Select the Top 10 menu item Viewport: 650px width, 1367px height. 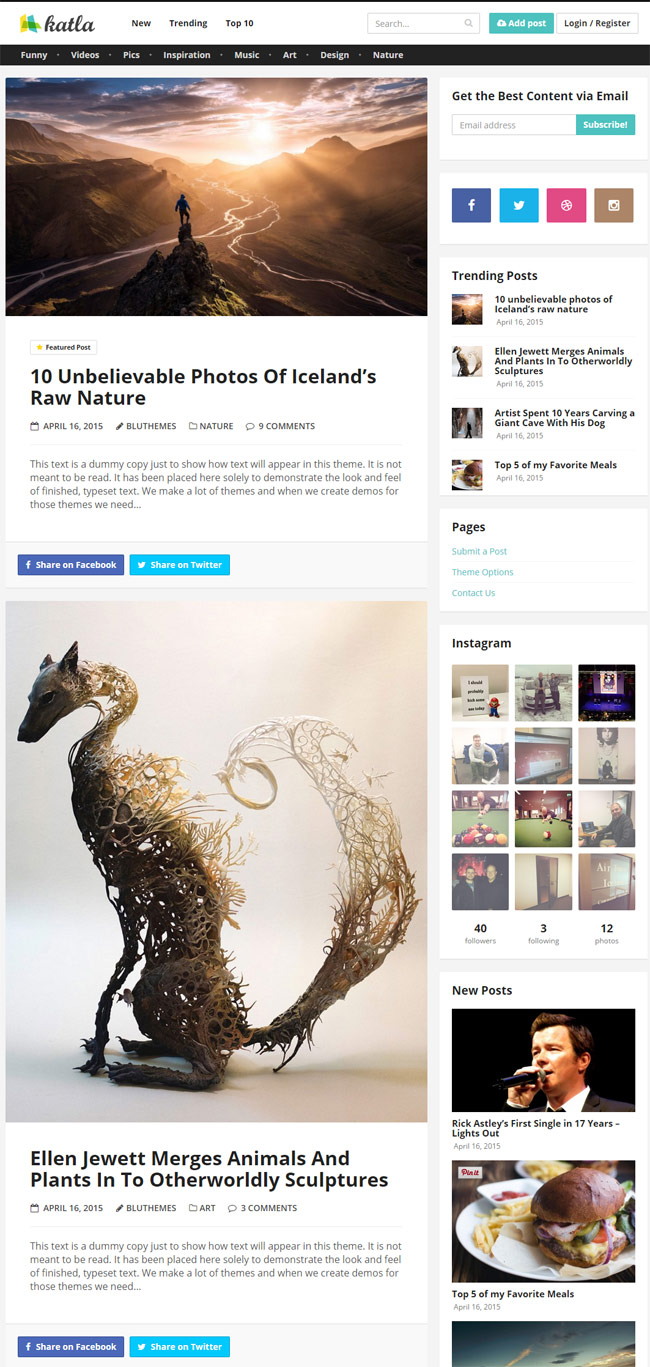pyautogui.click(x=239, y=23)
